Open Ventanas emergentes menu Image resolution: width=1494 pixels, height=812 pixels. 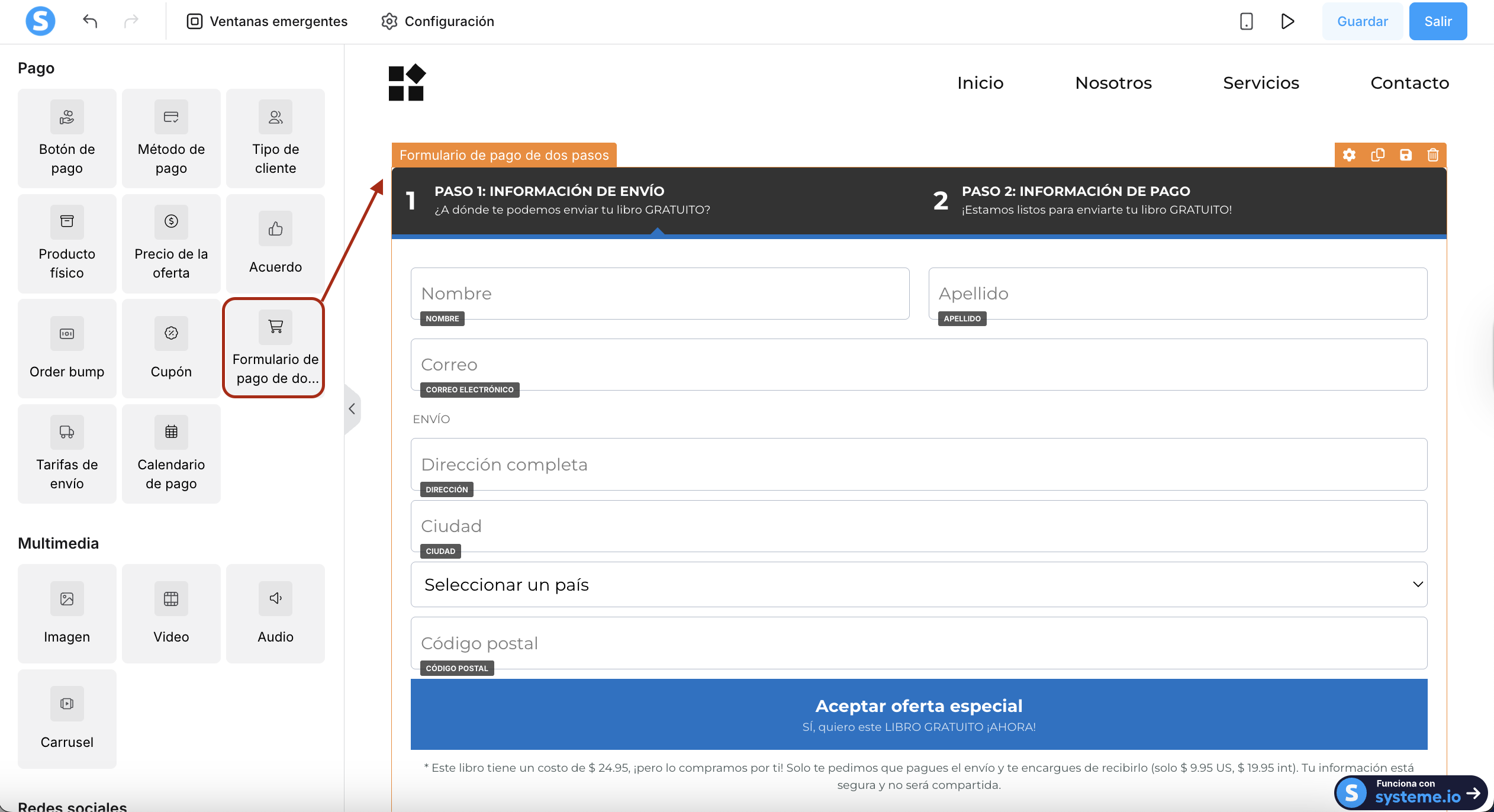click(x=267, y=21)
